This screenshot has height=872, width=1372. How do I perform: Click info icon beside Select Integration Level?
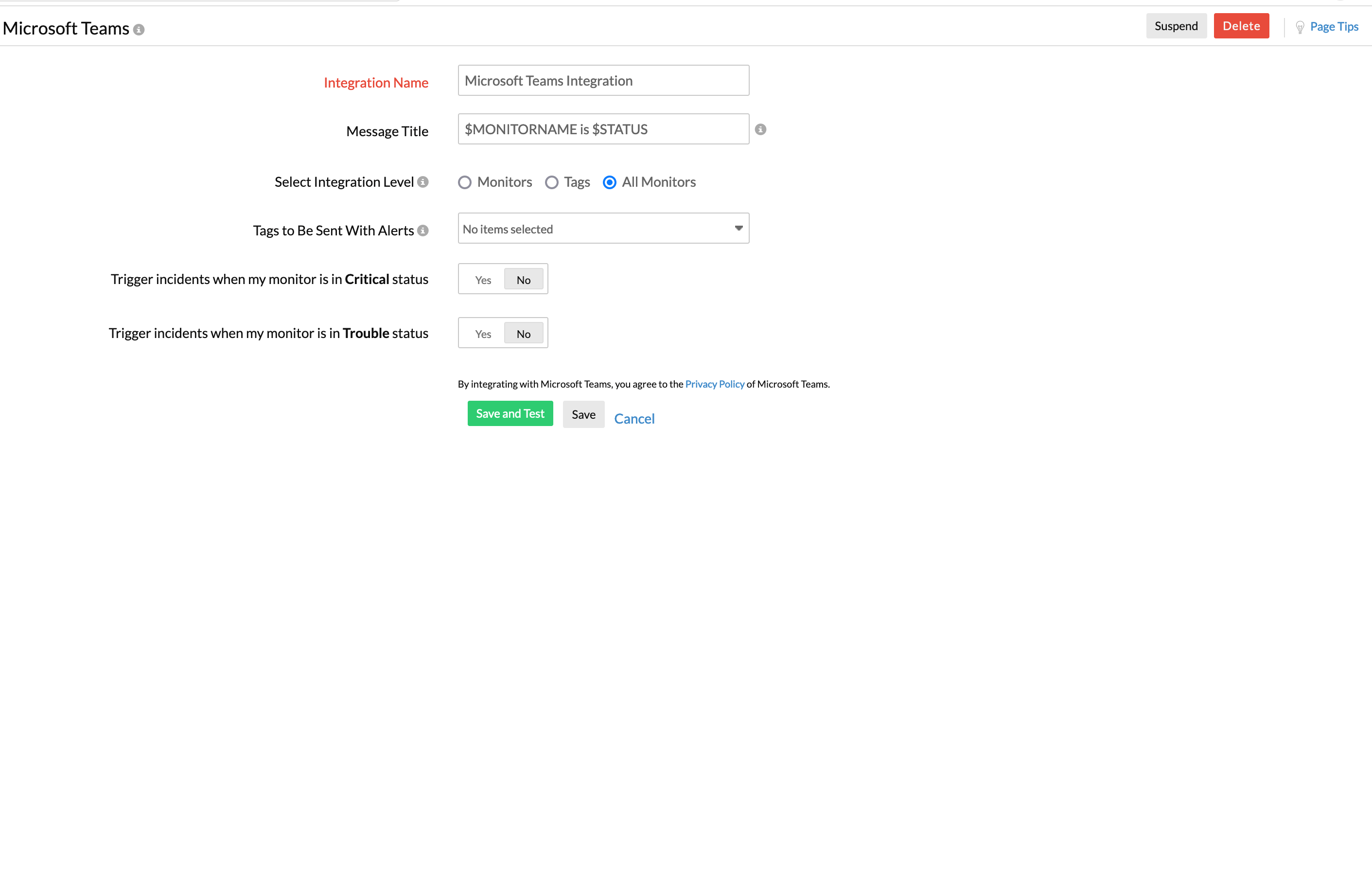point(422,182)
